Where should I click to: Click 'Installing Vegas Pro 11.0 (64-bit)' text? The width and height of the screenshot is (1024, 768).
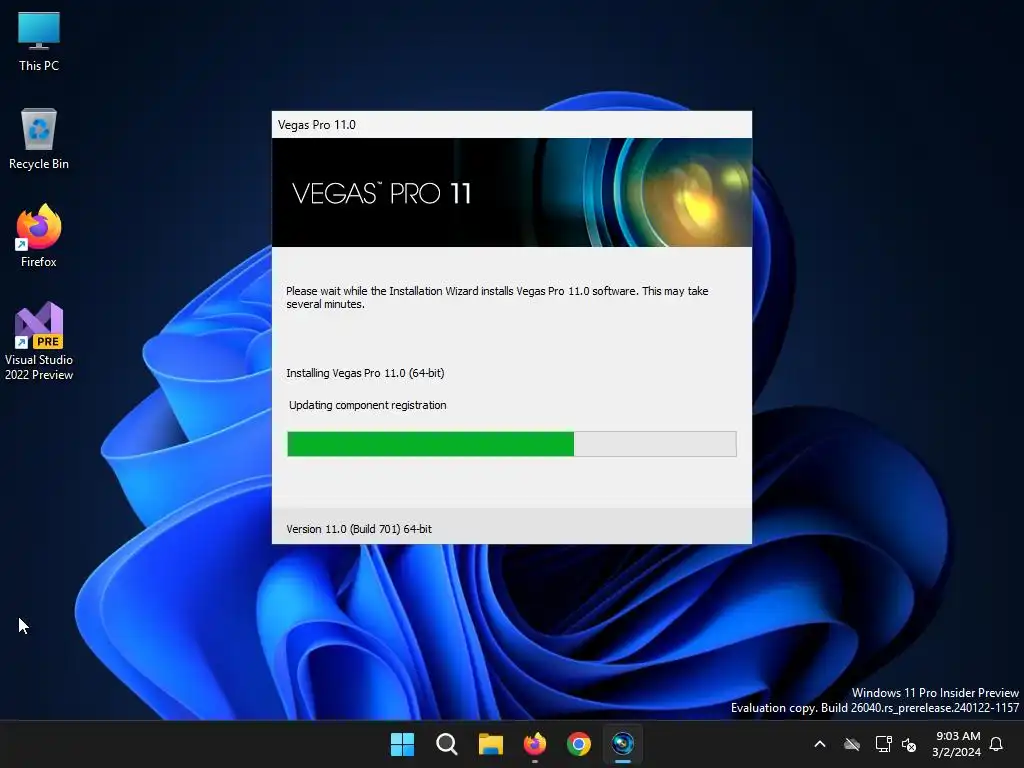(x=365, y=373)
